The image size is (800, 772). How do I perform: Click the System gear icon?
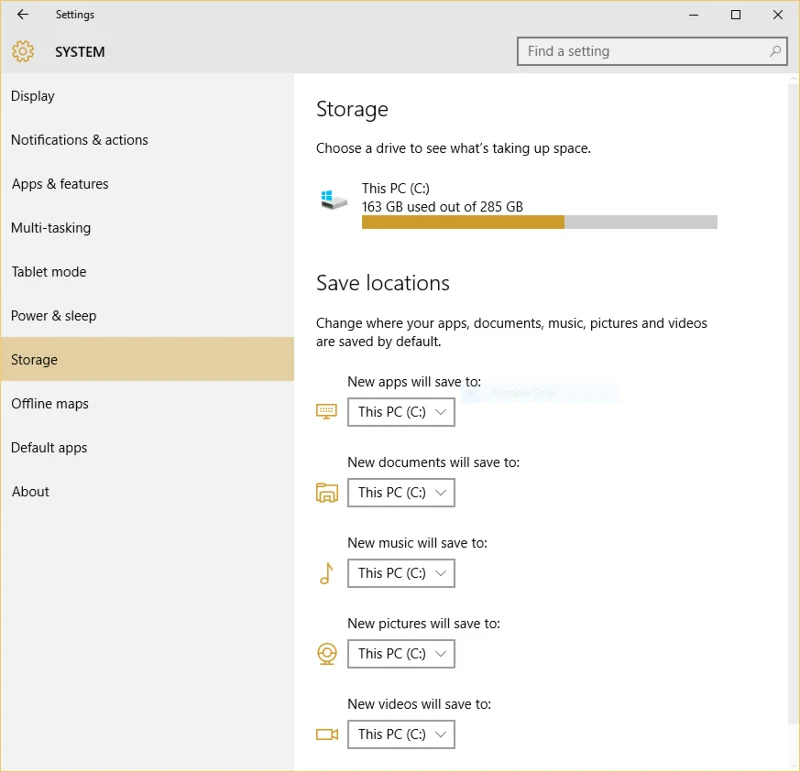(x=23, y=52)
